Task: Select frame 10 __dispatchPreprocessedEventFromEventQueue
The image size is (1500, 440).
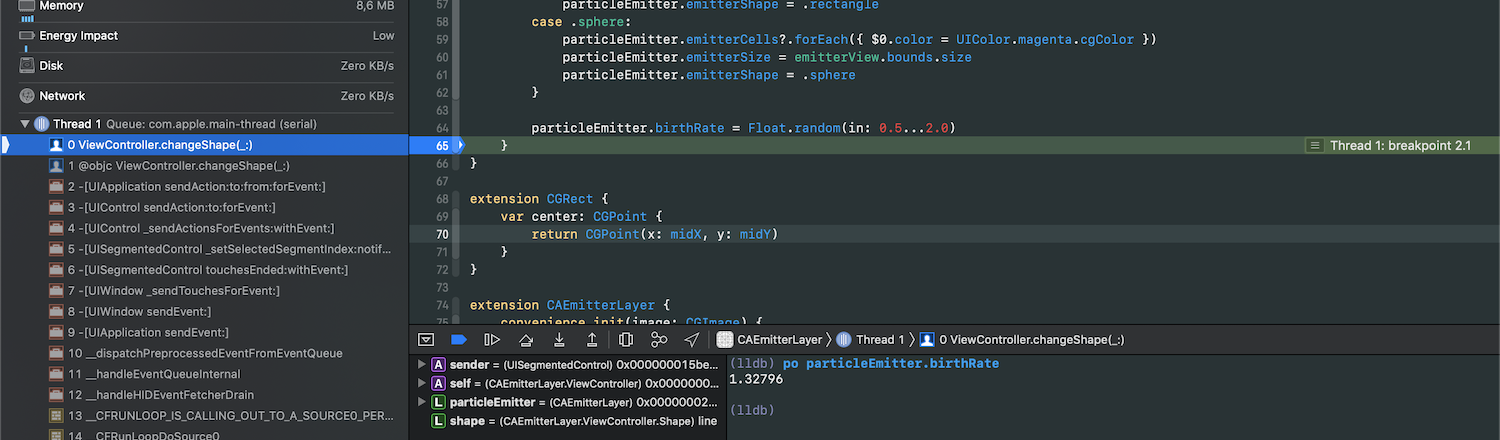Action: click(204, 353)
